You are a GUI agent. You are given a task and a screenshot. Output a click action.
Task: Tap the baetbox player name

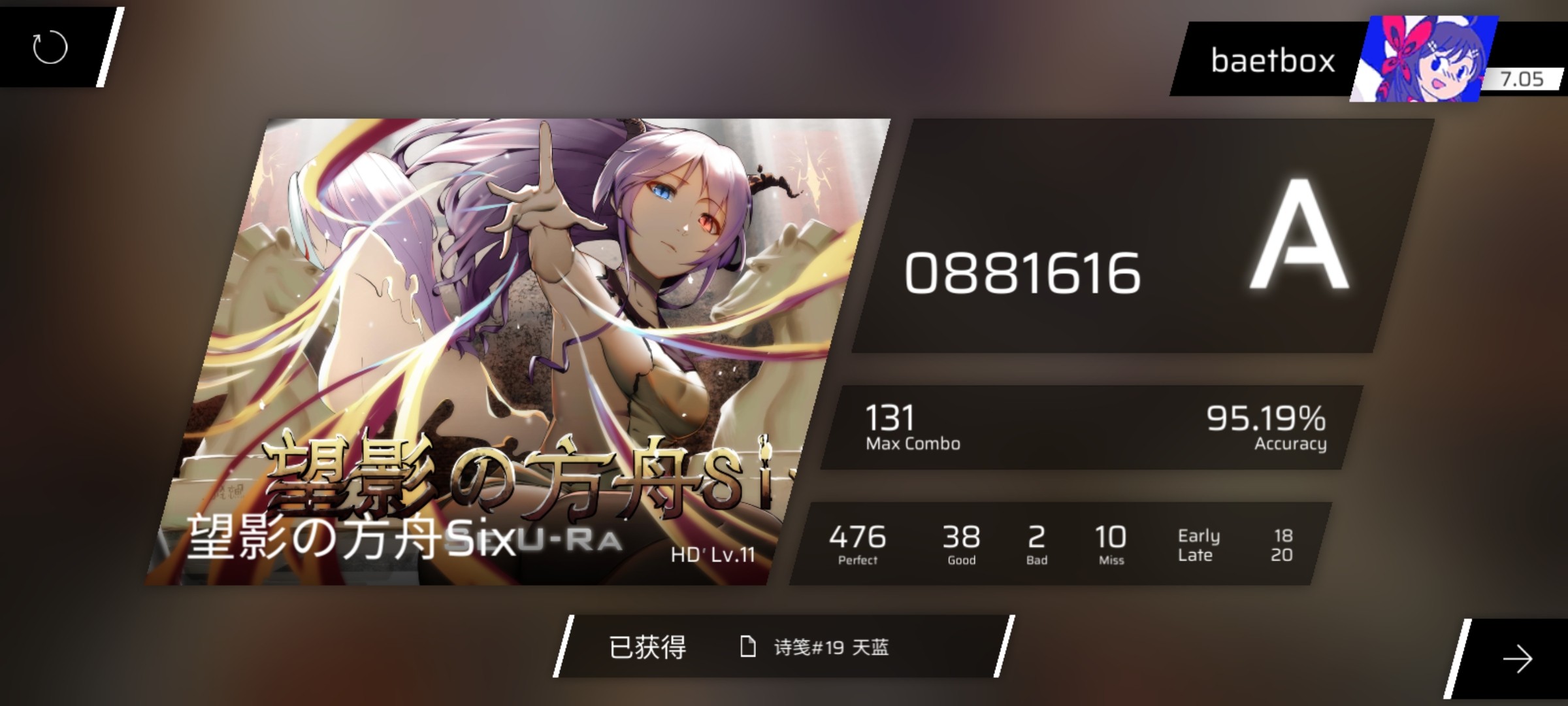(x=1273, y=61)
